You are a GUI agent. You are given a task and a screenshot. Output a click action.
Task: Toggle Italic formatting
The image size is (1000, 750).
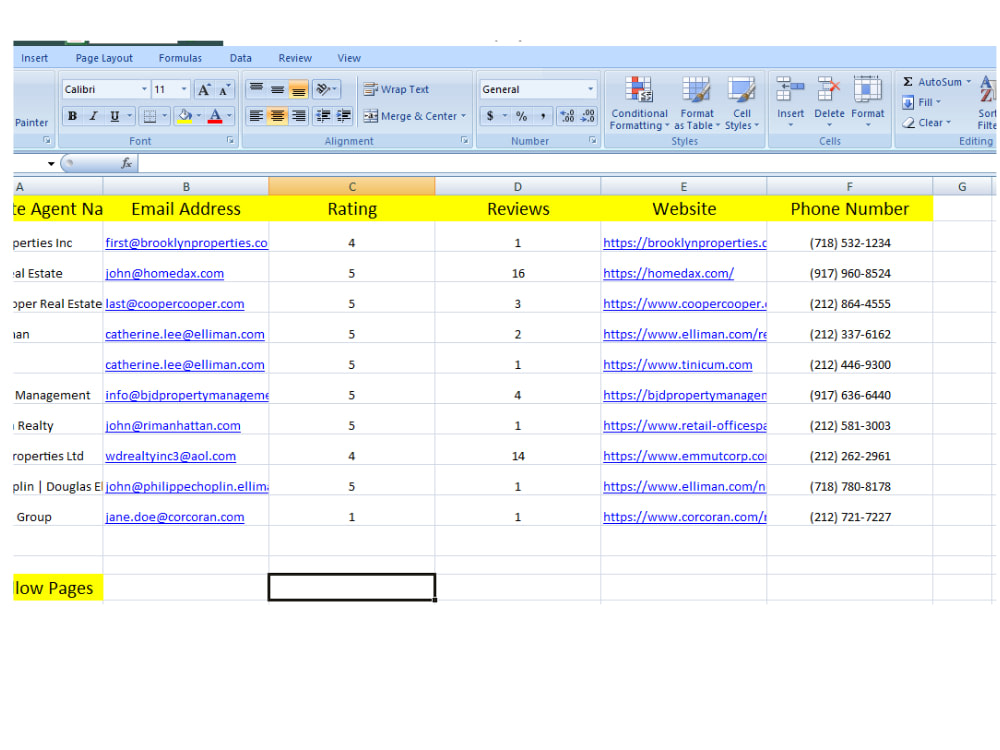[93, 116]
